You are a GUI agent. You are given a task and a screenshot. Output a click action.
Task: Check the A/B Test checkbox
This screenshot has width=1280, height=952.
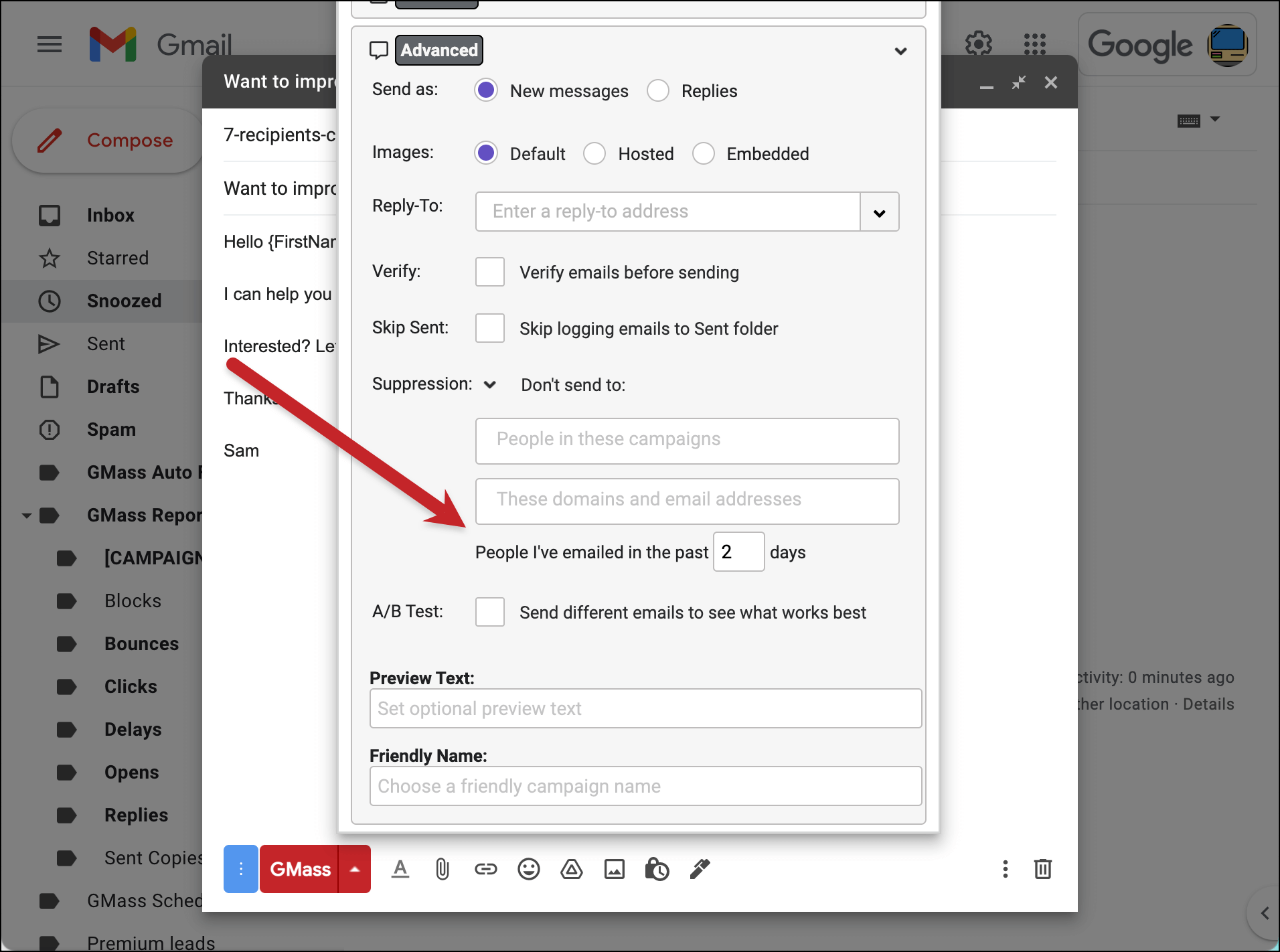[490, 612]
